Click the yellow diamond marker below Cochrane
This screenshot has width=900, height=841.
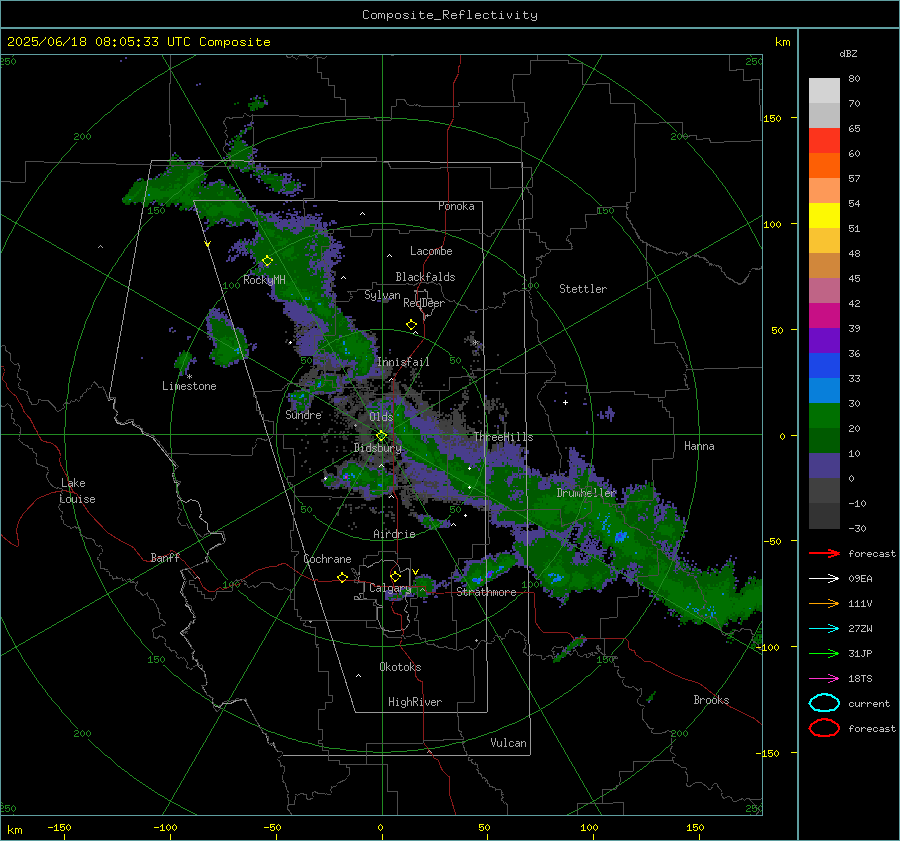[x=342, y=578]
